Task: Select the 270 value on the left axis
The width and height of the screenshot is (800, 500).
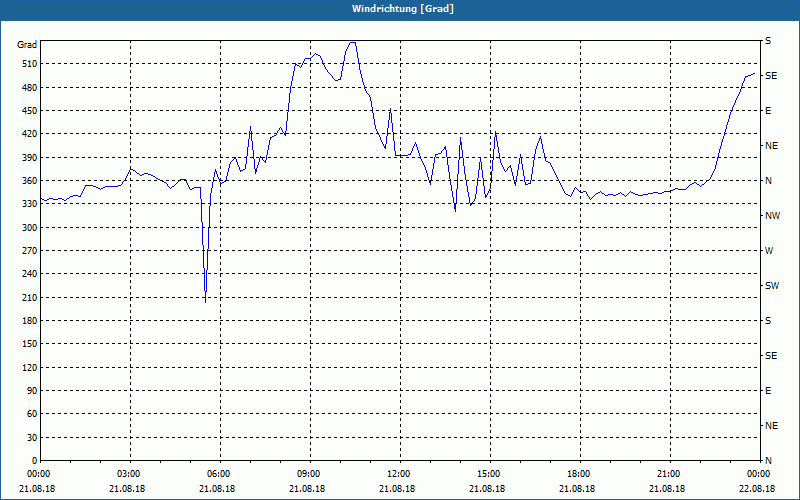Action: [30, 251]
